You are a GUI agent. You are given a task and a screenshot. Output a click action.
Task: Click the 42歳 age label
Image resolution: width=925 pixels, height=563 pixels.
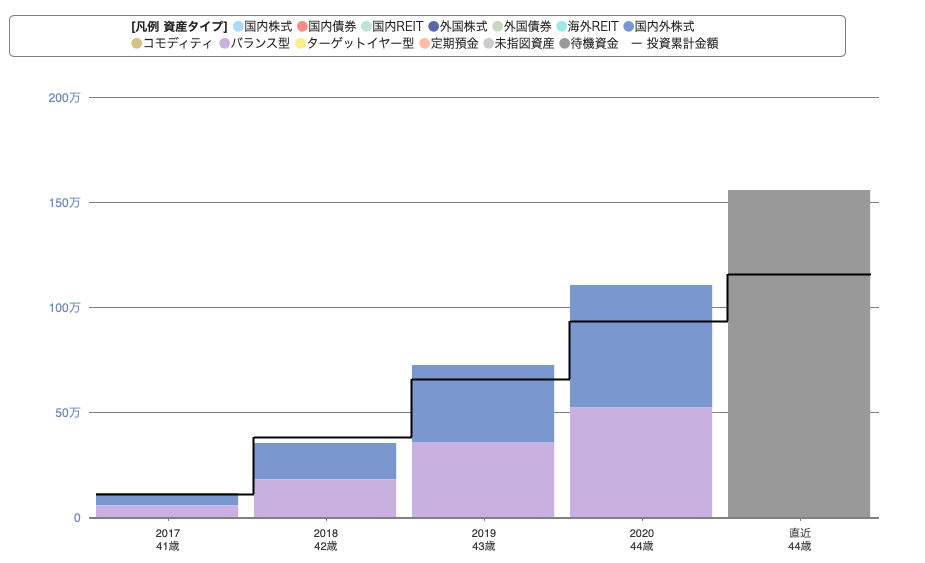(326, 546)
